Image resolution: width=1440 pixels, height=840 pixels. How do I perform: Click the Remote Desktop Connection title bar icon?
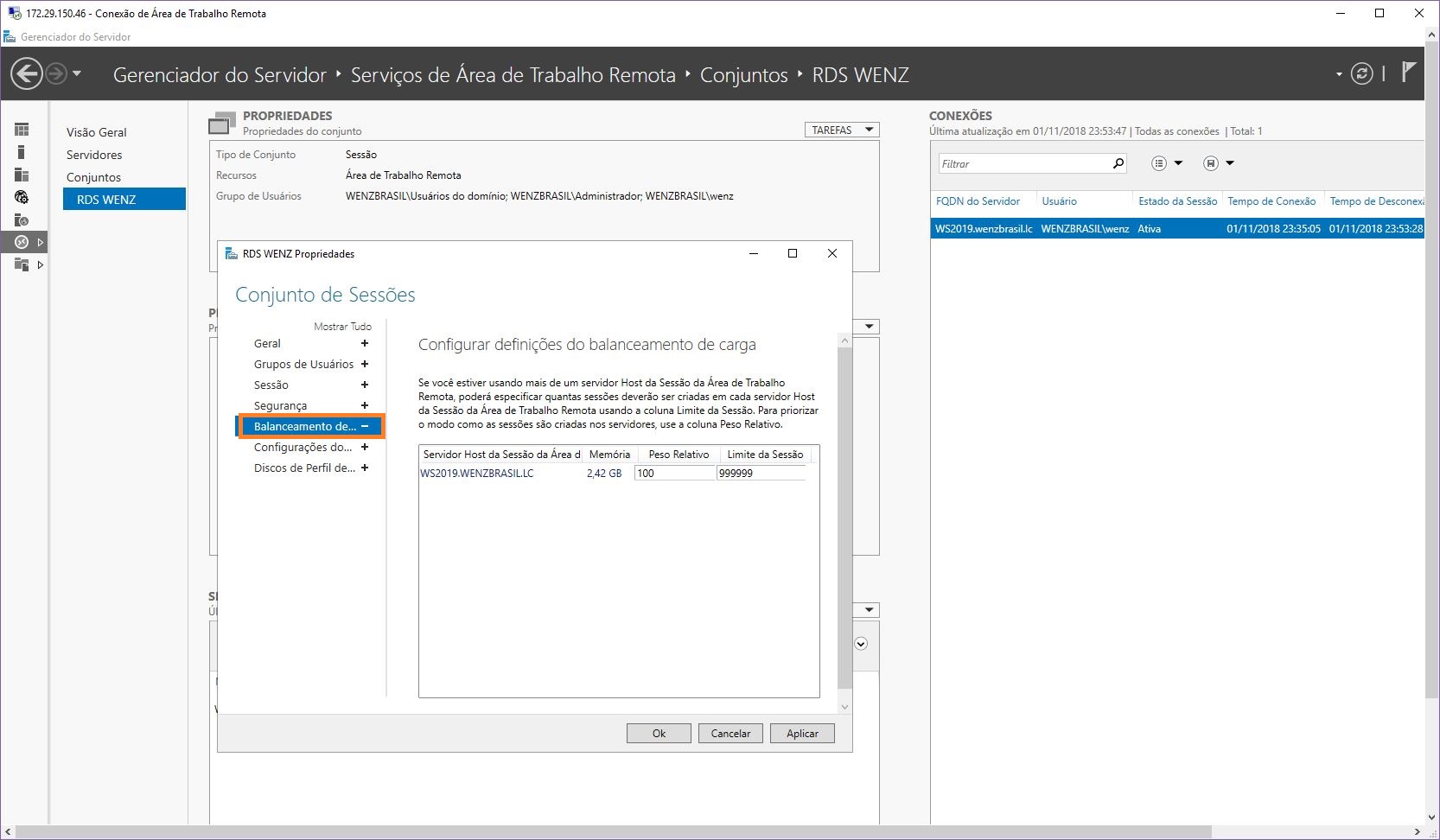click(x=14, y=13)
